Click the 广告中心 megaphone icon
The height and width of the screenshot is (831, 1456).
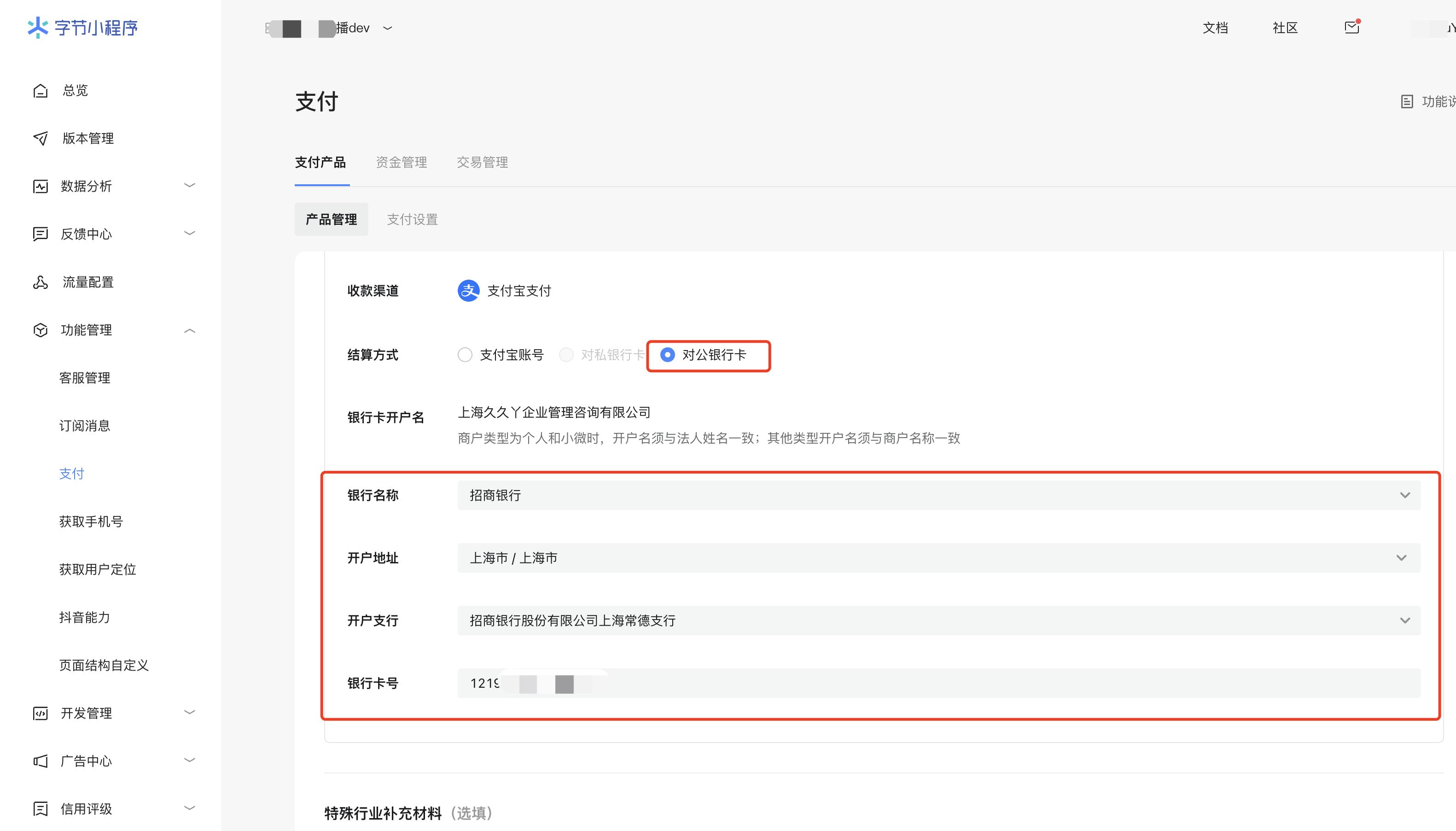(x=41, y=761)
